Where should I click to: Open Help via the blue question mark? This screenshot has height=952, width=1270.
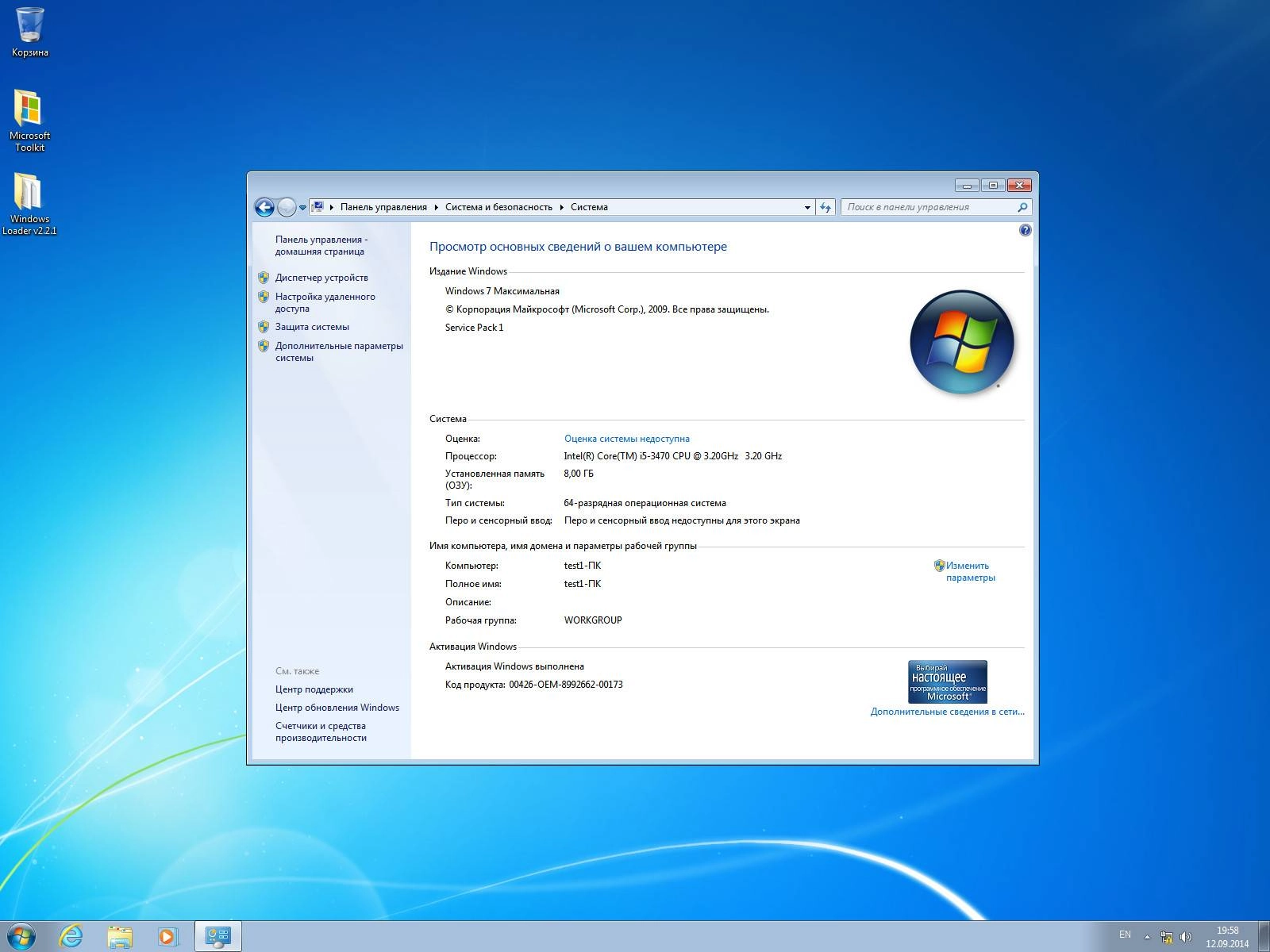[x=1025, y=230]
